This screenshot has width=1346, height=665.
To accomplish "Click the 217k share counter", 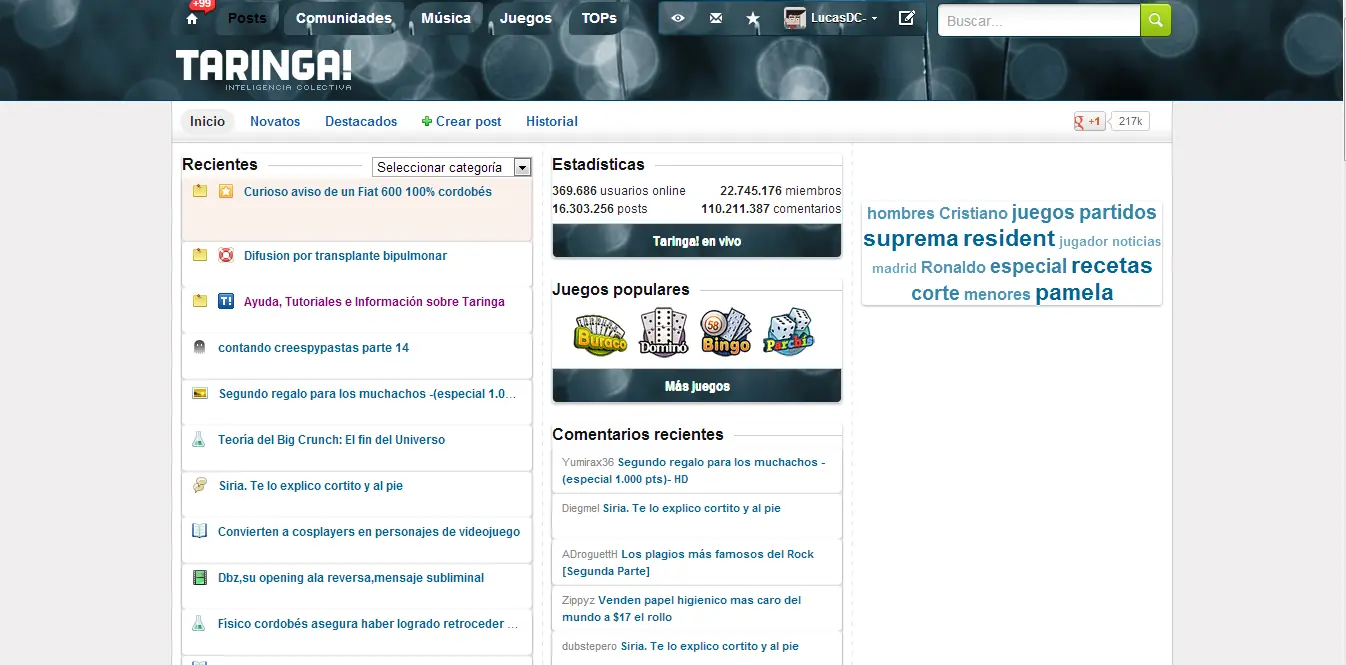I will pyautogui.click(x=1130, y=122).
